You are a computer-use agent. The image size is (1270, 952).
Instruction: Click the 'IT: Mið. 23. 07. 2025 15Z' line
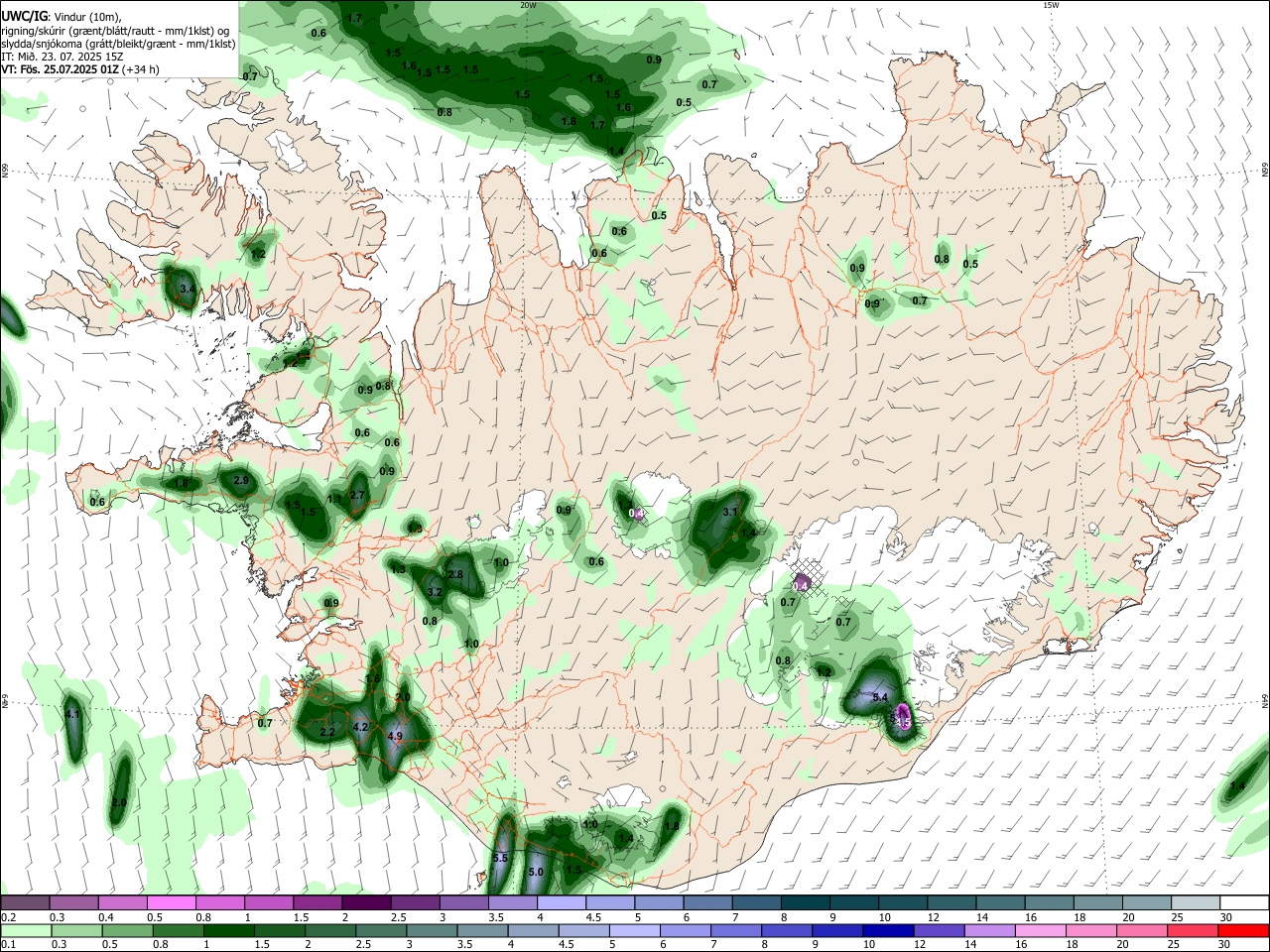(x=62, y=57)
